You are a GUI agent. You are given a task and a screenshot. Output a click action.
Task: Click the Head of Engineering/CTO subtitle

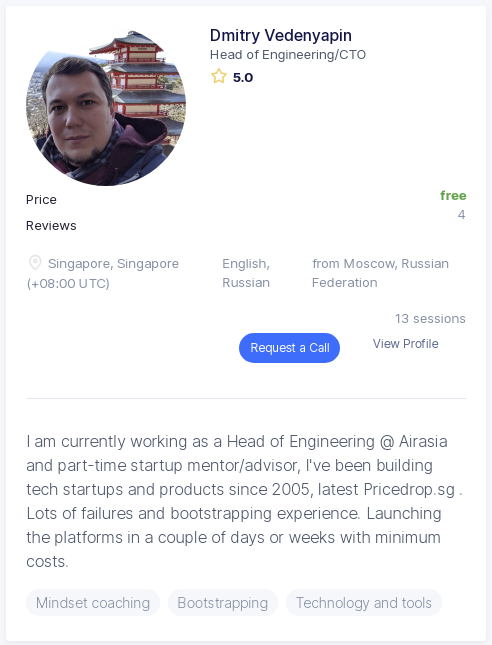point(288,55)
